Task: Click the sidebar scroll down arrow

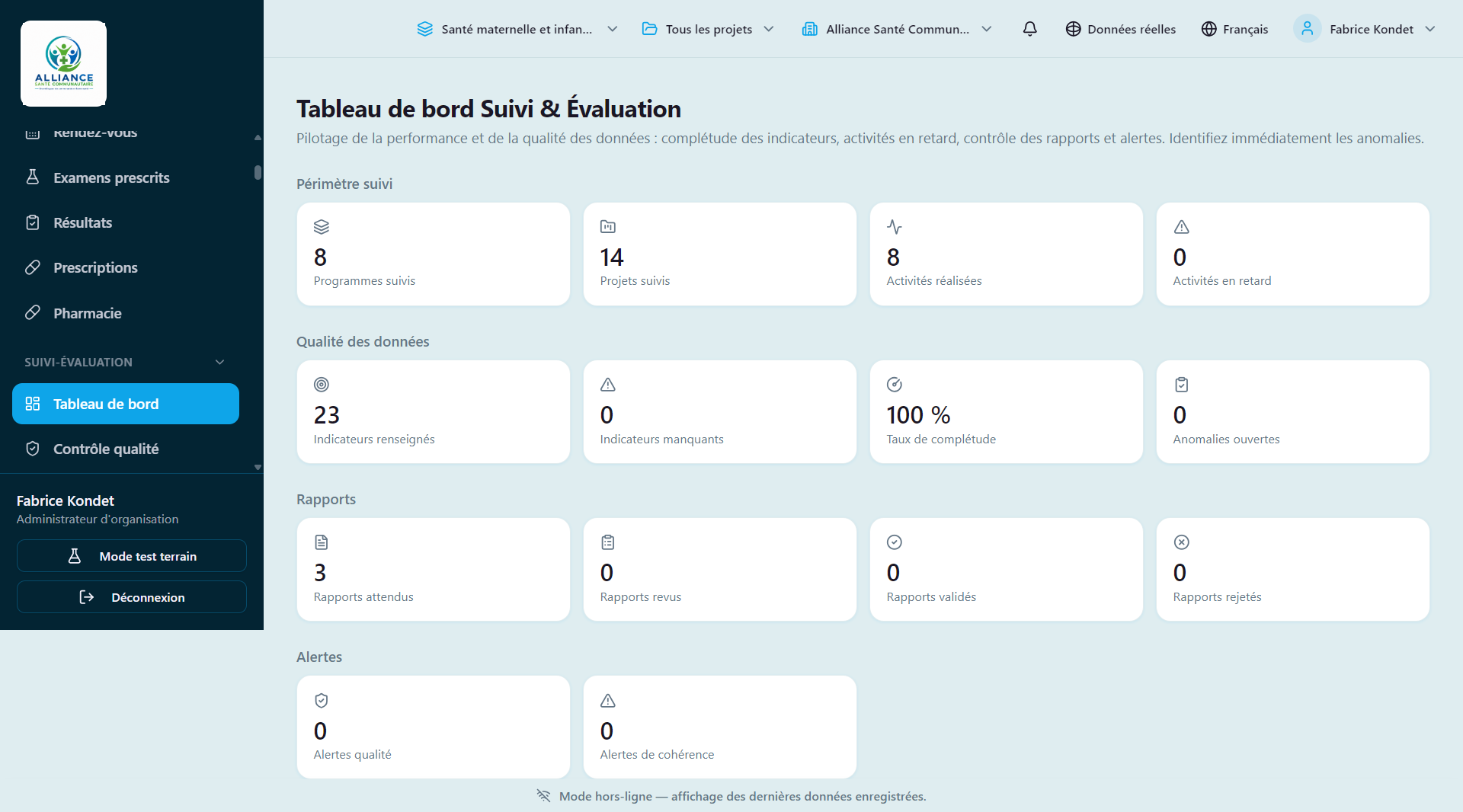Action: tap(258, 467)
